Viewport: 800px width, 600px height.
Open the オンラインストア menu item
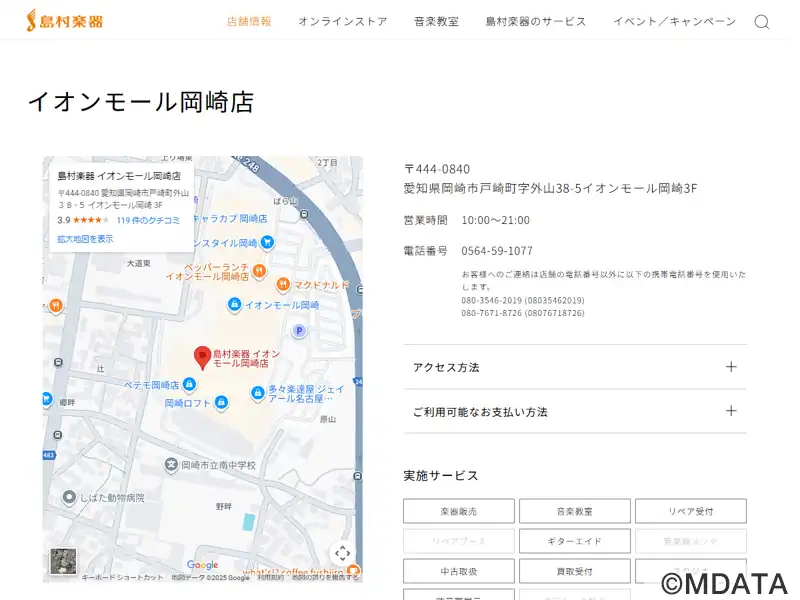pos(342,22)
